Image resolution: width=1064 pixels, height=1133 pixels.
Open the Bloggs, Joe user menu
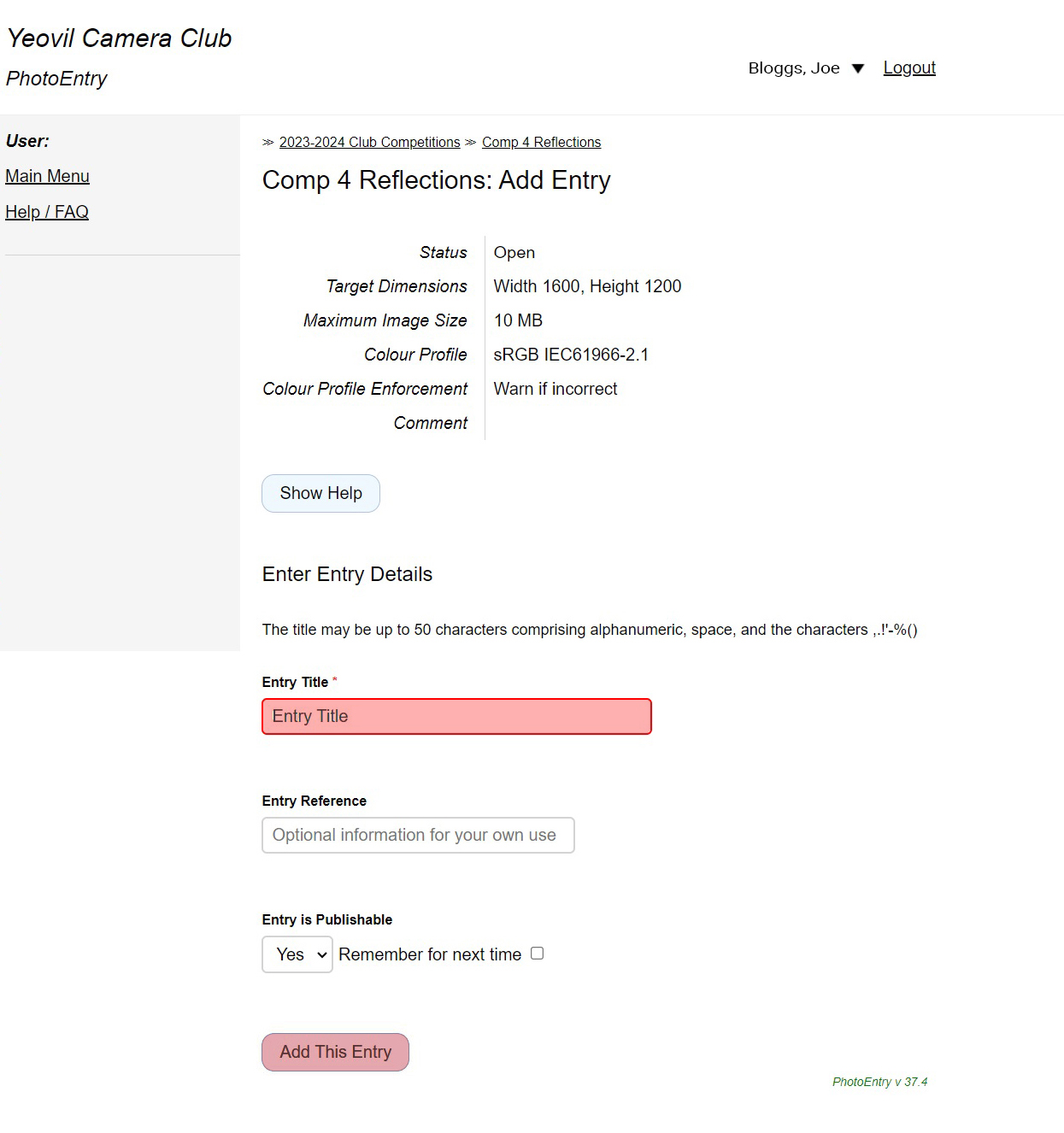[x=794, y=68]
